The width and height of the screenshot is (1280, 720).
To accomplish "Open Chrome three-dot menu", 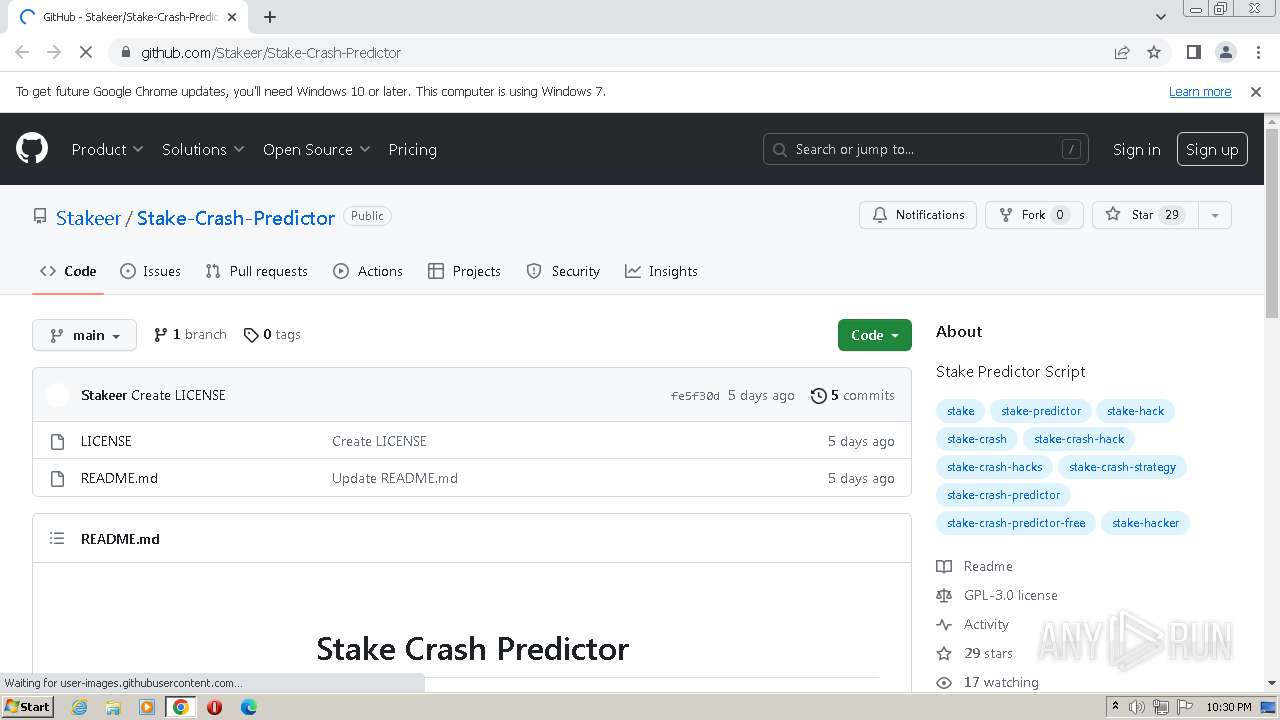I will [1256, 52].
